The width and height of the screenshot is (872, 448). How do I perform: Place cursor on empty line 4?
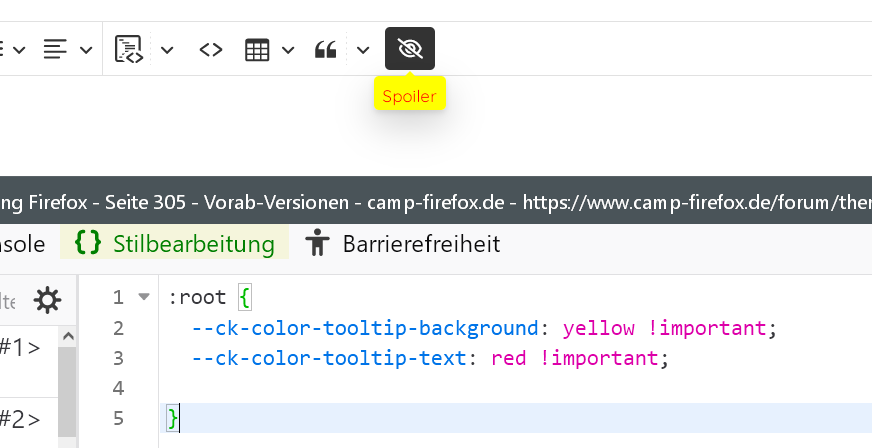pos(400,388)
